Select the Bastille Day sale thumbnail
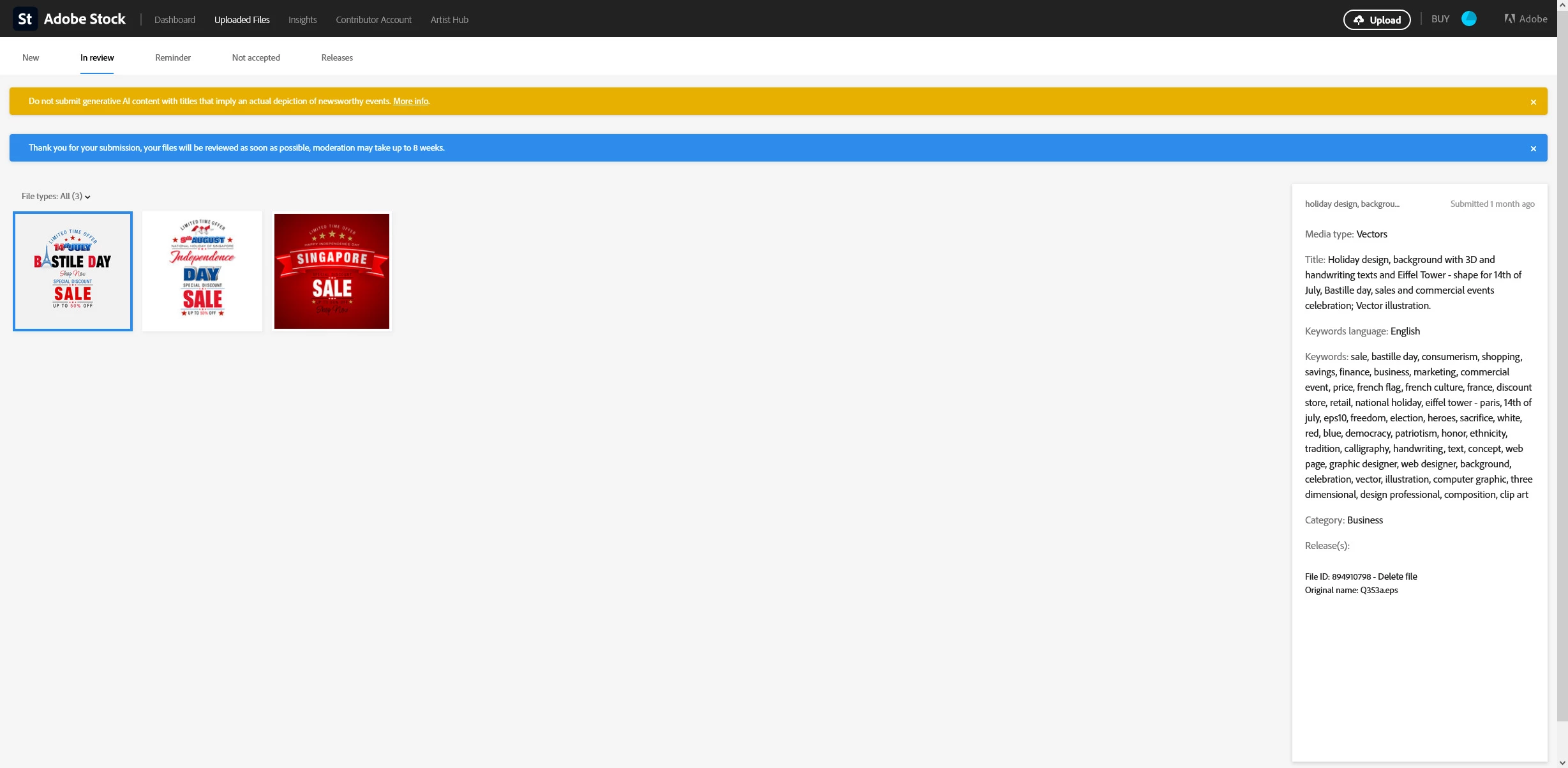Image resolution: width=1568 pixels, height=768 pixels. (73, 271)
